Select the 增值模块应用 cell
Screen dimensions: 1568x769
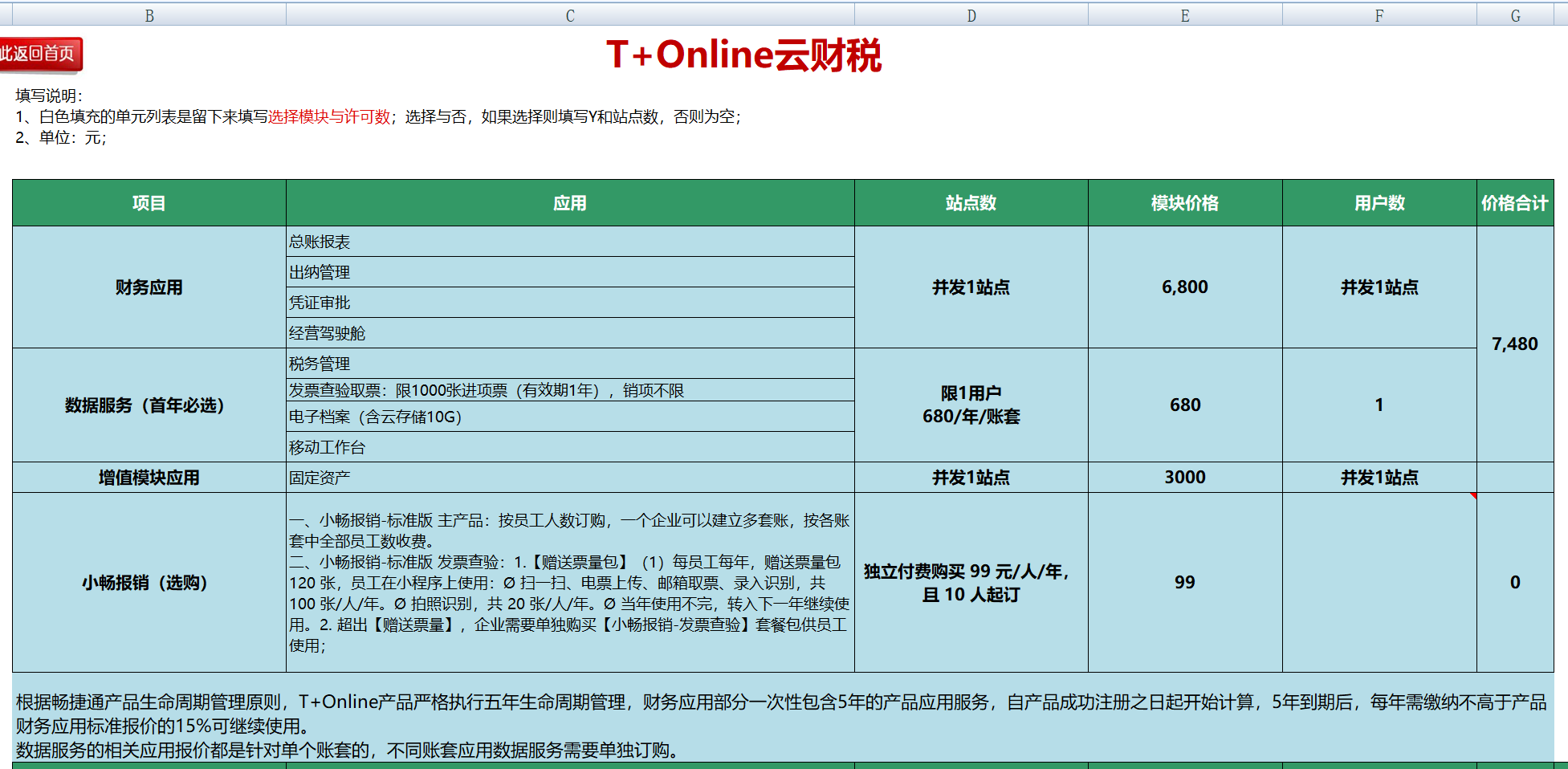(x=149, y=478)
